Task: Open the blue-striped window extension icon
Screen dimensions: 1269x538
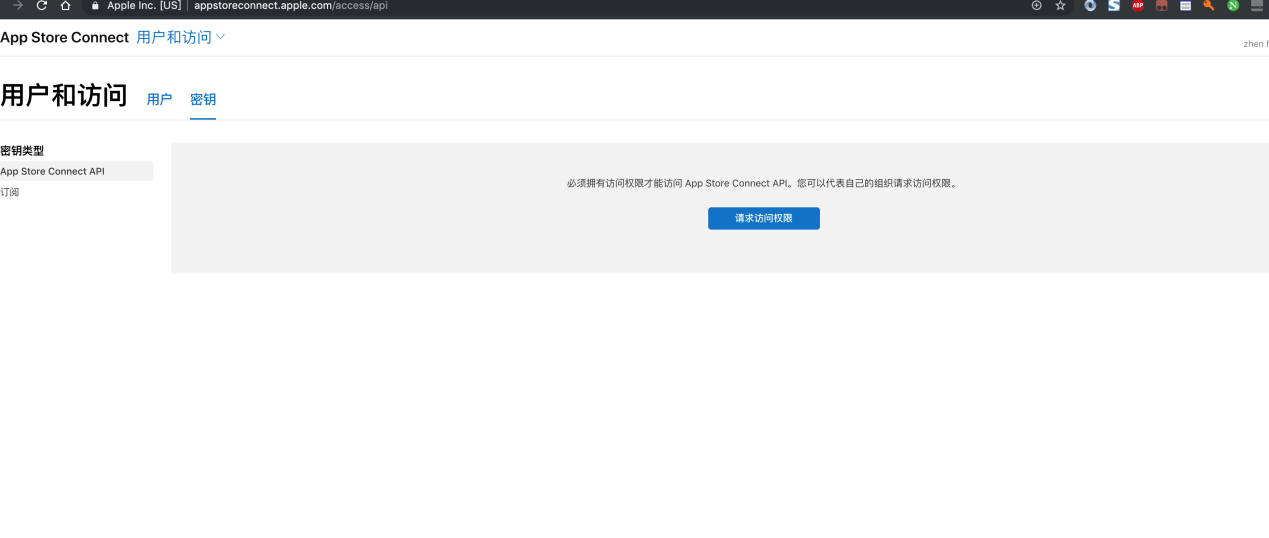Action: (x=1185, y=6)
